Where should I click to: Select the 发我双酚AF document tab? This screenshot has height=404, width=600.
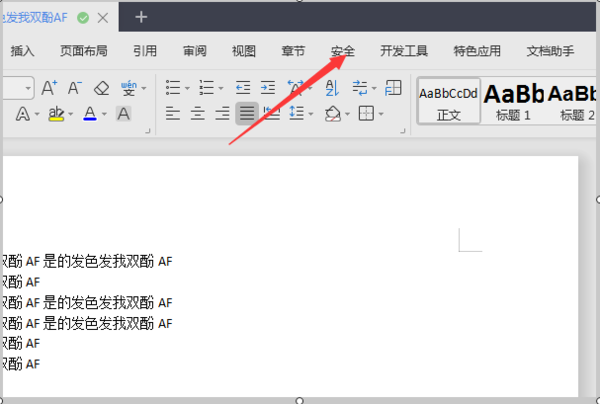pos(35,18)
